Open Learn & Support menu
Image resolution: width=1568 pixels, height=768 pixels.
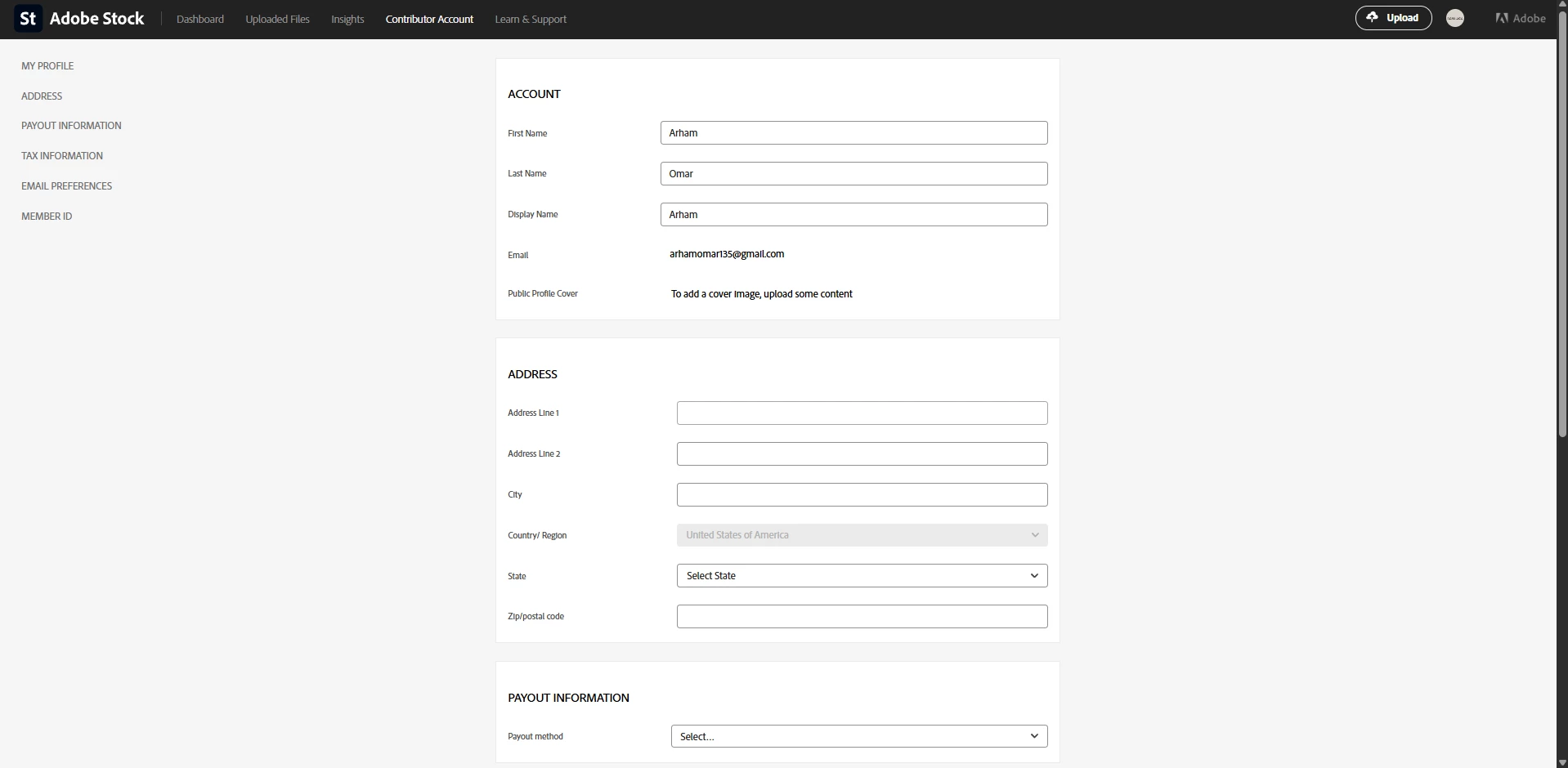point(531,19)
